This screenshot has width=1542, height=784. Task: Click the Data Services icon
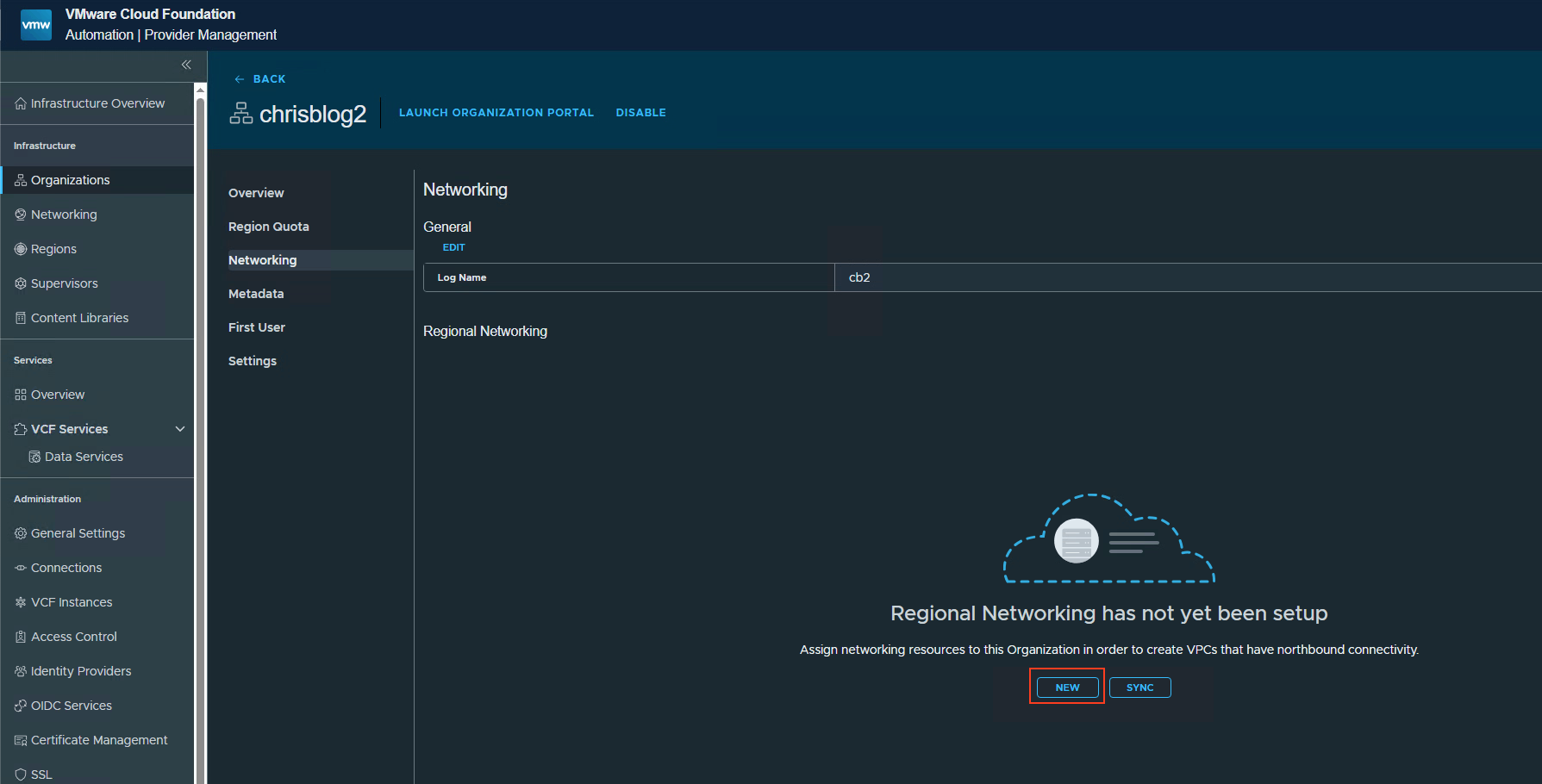[x=34, y=457]
